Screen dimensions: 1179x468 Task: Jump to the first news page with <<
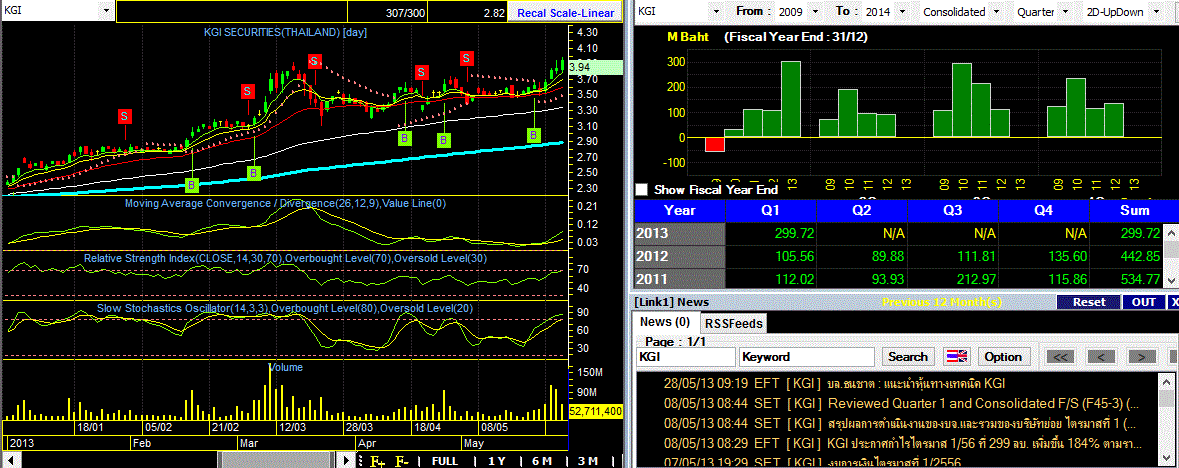[x=1059, y=357]
